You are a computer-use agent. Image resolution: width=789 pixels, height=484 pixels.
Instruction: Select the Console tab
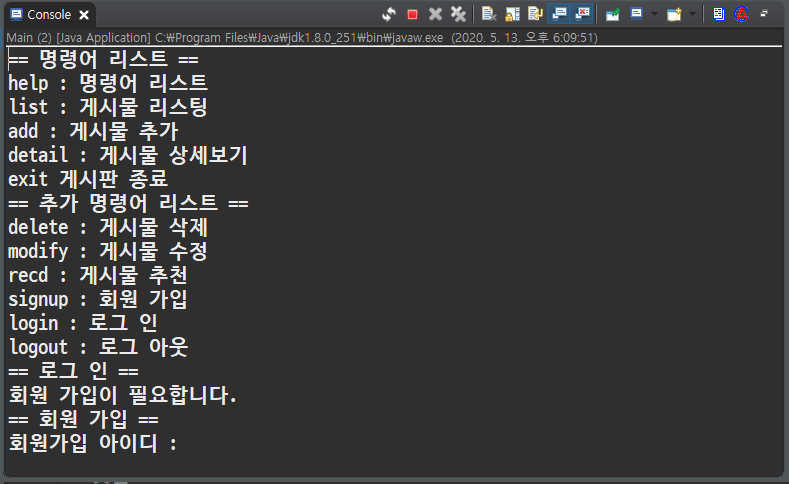[x=49, y=15]
